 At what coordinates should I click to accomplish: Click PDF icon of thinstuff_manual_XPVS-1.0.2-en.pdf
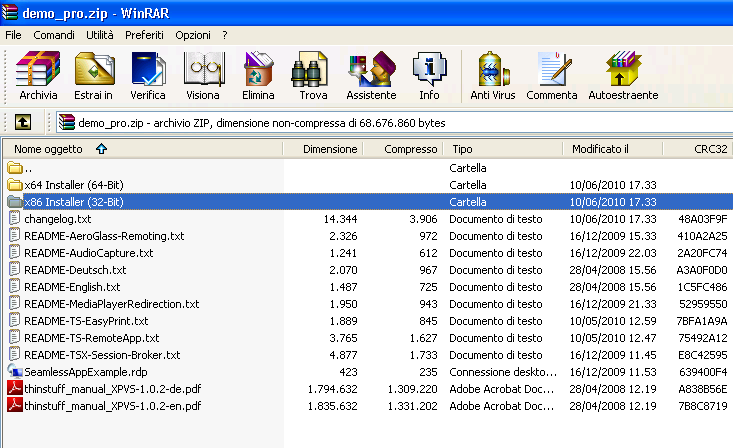[15, 405]
